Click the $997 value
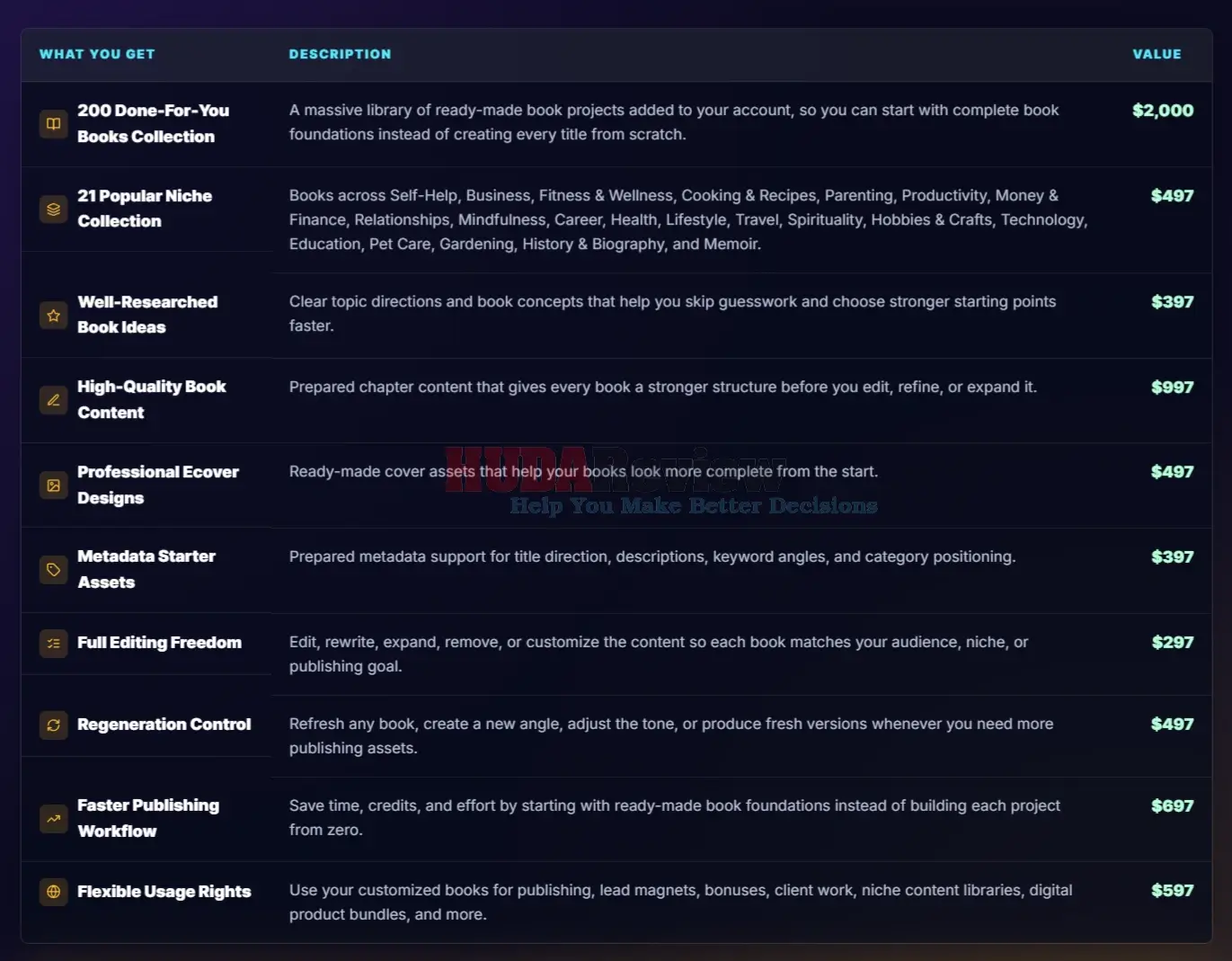 [1172, 387]
